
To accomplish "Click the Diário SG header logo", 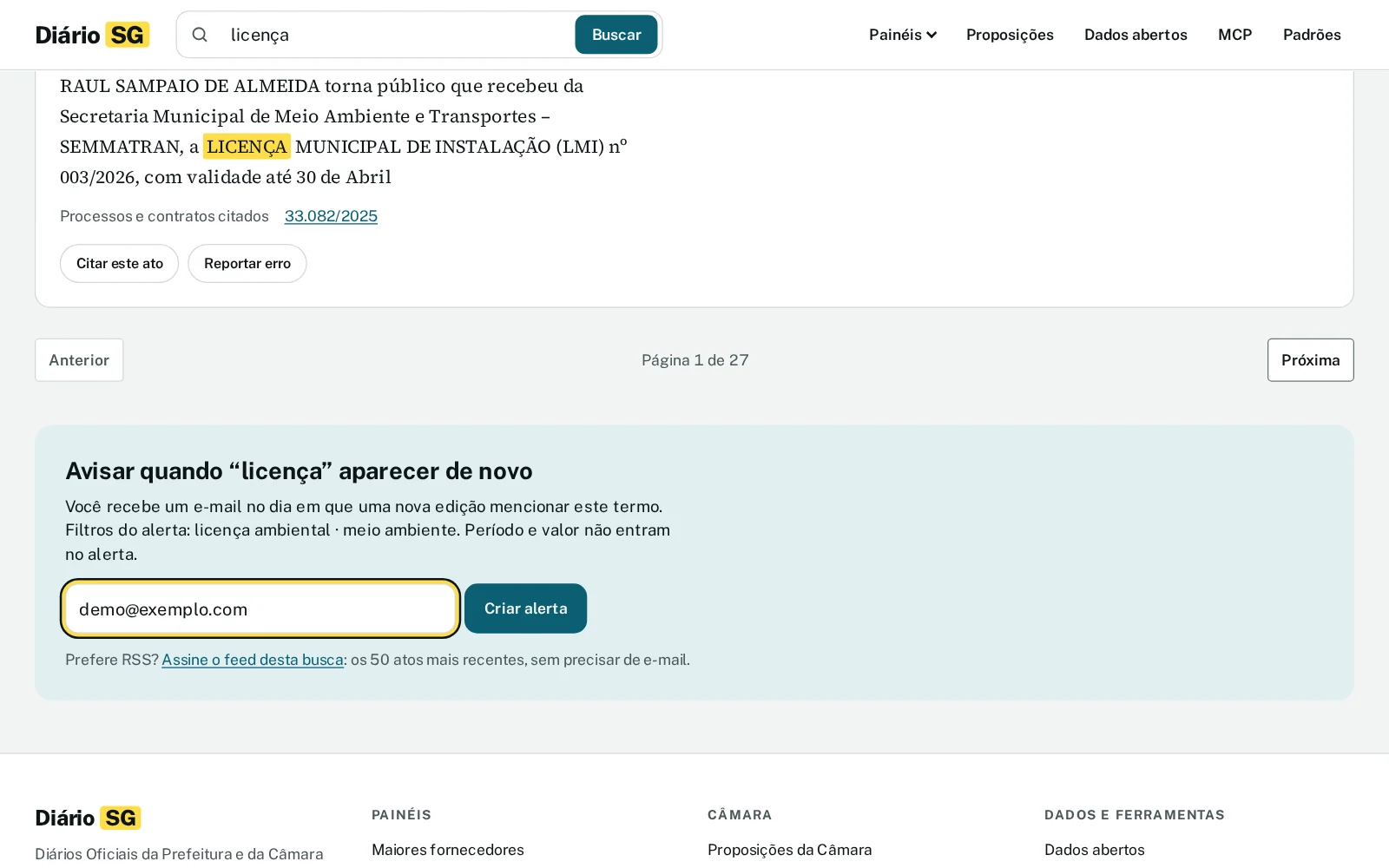I will click(x=92, y=35).
